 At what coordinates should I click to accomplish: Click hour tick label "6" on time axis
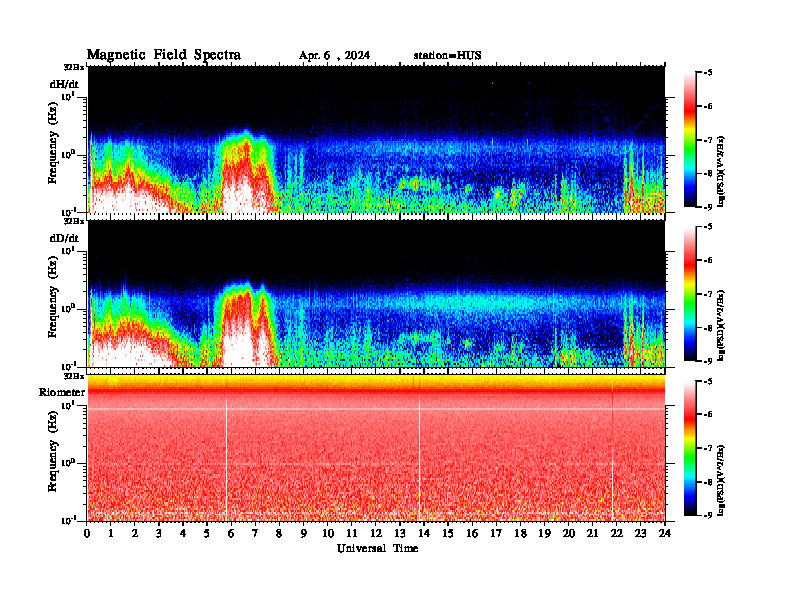point(231,533)
